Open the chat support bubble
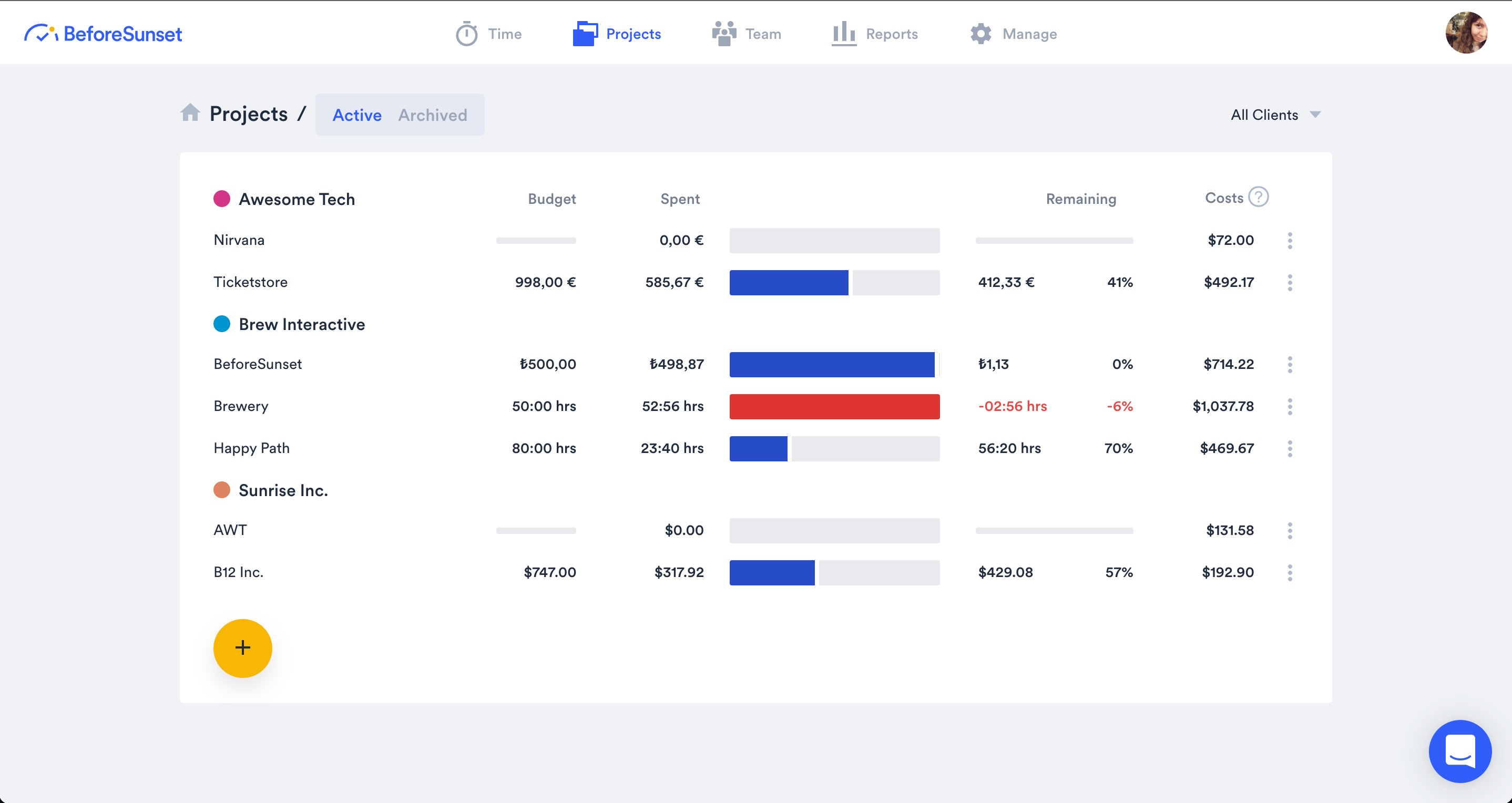This screenshot has width=1512, height=803. (1460, 751)
